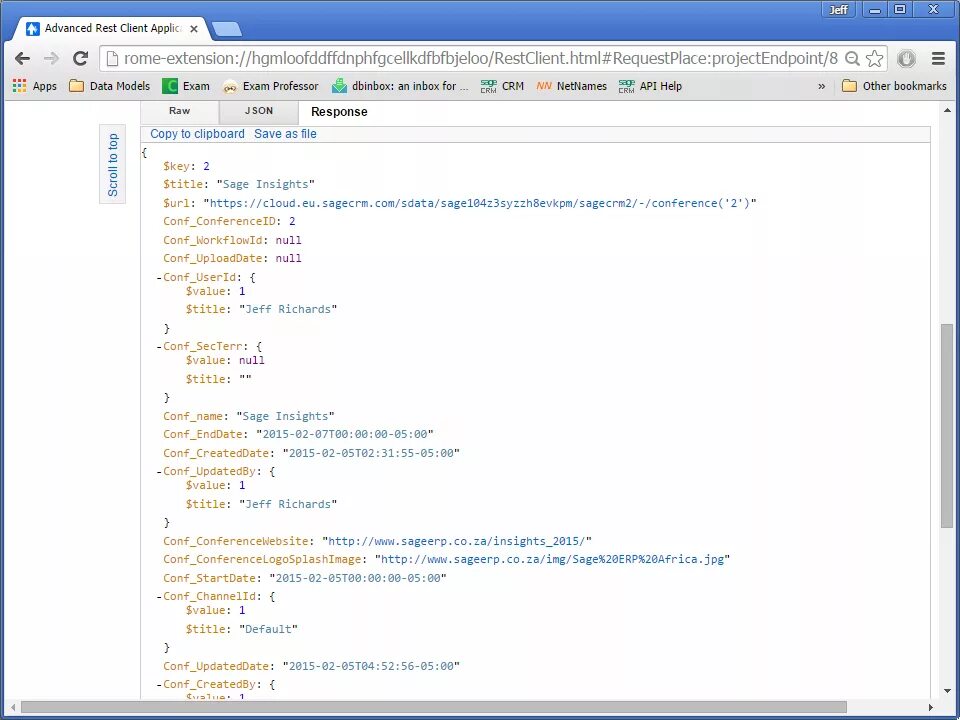
Task: Click horizontal scroll left arrow
Action: 13,708
